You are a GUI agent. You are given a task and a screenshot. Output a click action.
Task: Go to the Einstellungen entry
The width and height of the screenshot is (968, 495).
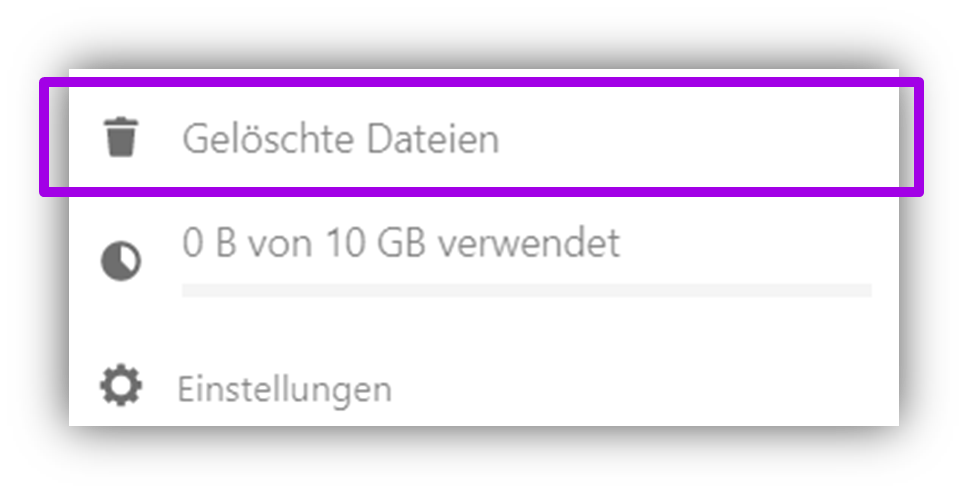285,388
